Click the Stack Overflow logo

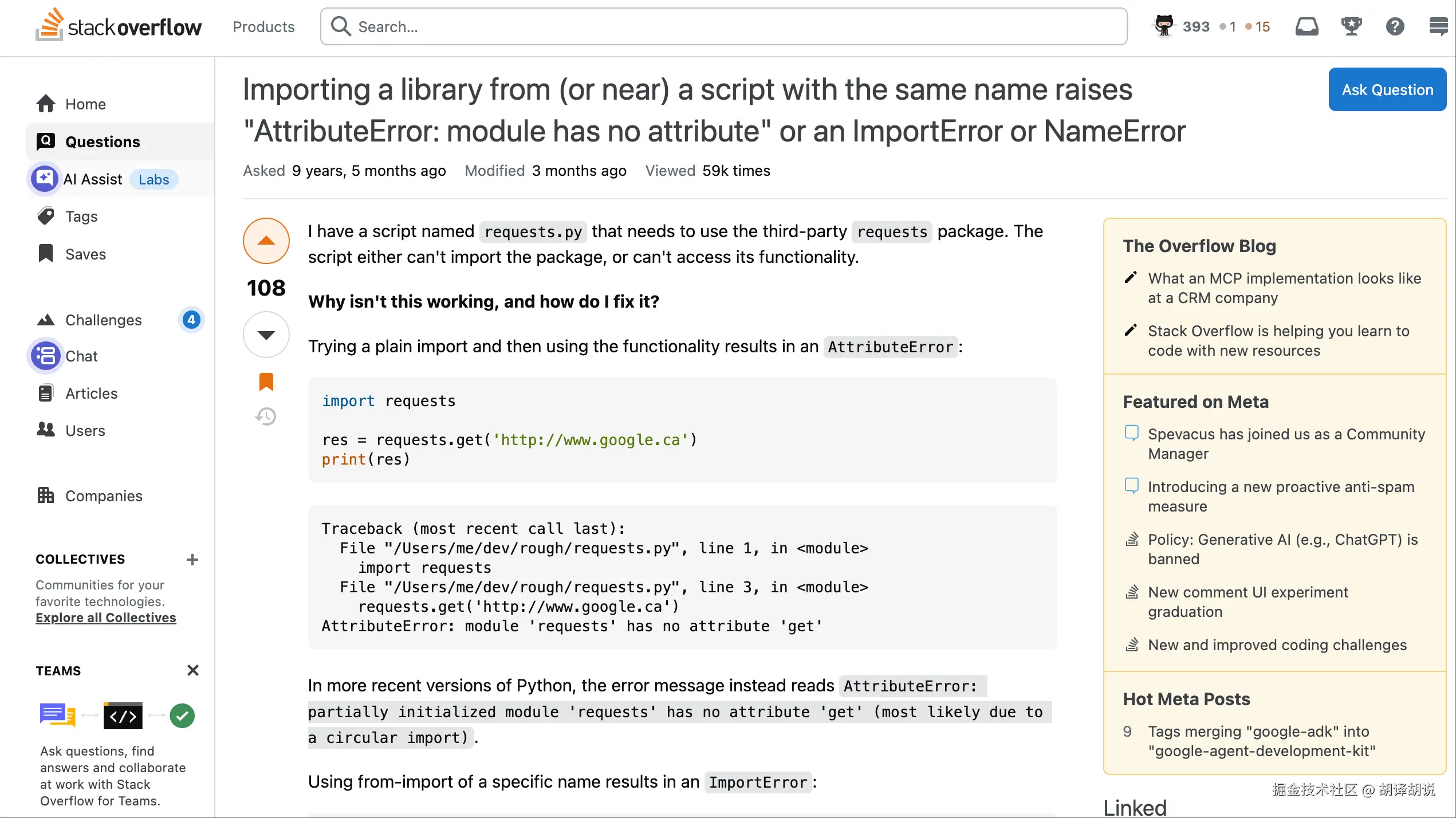tap(117, 26)
